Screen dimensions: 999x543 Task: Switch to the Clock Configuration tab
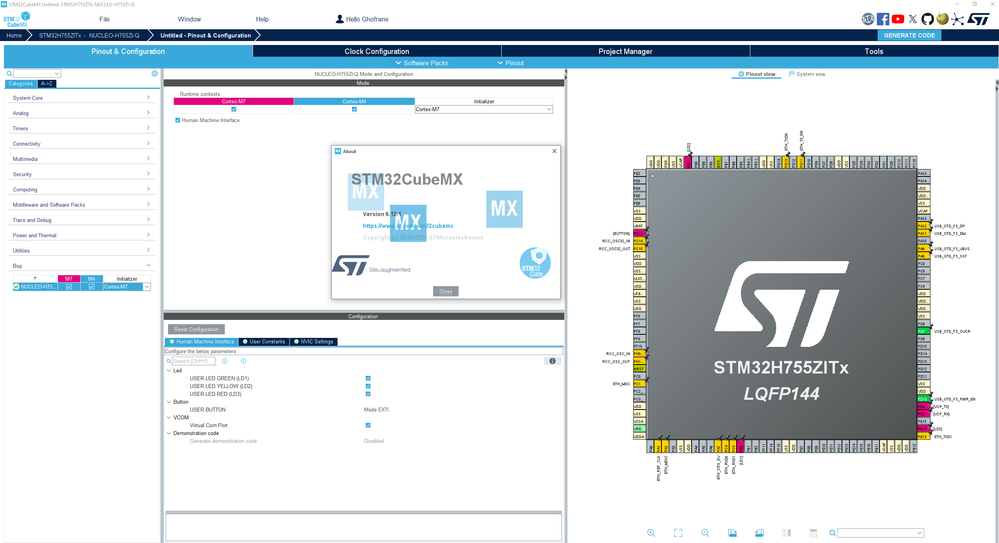[377, 51]
